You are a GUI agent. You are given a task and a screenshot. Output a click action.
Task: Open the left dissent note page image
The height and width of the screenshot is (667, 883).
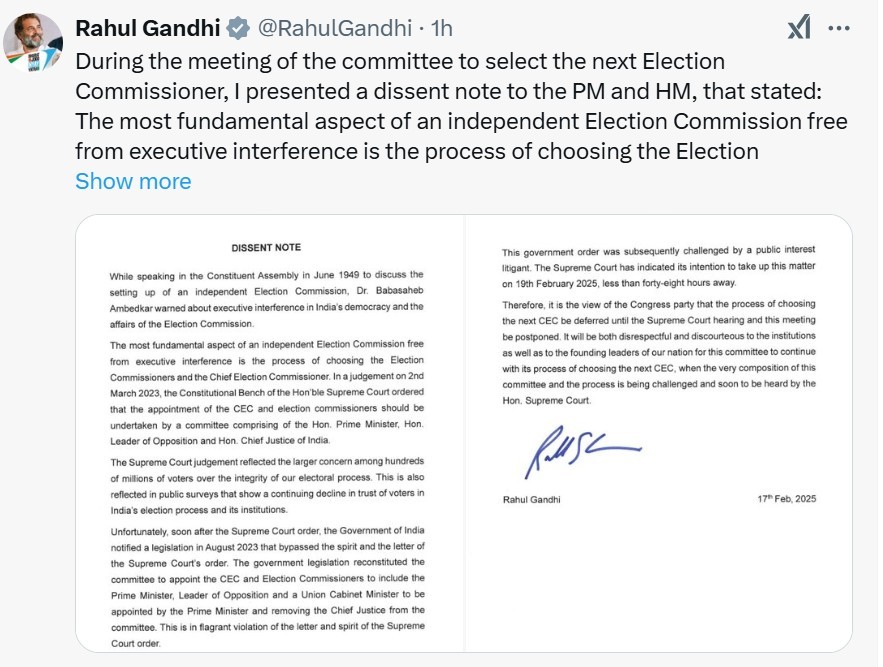click(270, 433)
